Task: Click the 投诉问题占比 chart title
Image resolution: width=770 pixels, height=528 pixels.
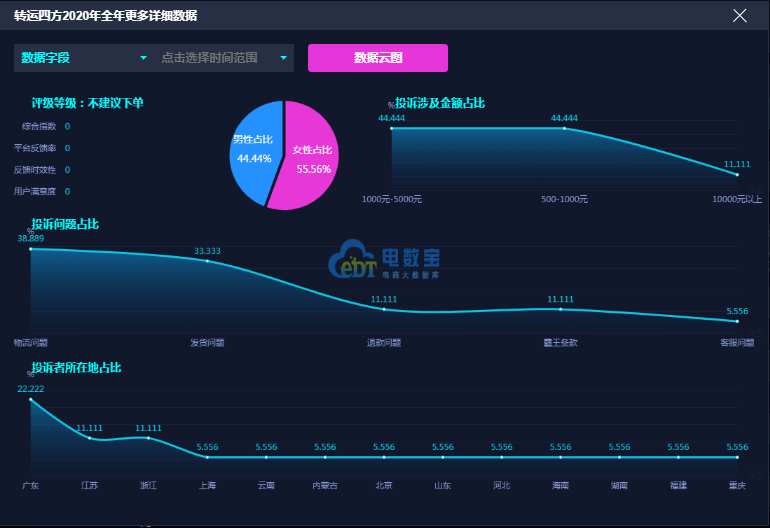Action: click(65, 224)
